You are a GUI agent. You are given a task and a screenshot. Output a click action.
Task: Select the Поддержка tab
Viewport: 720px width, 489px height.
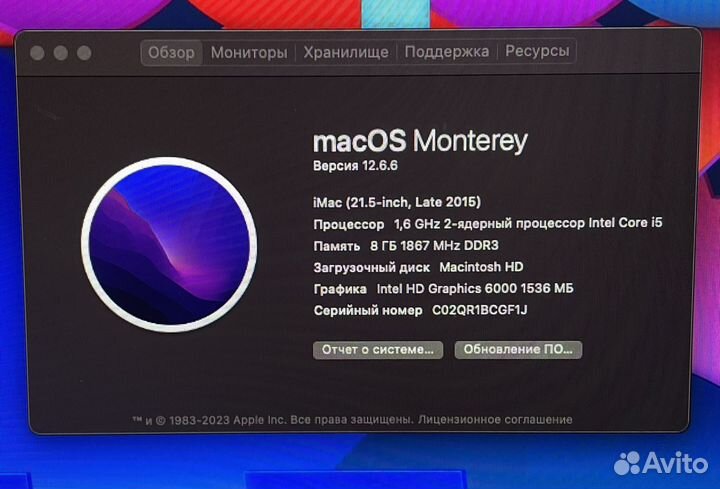(446, 51)
